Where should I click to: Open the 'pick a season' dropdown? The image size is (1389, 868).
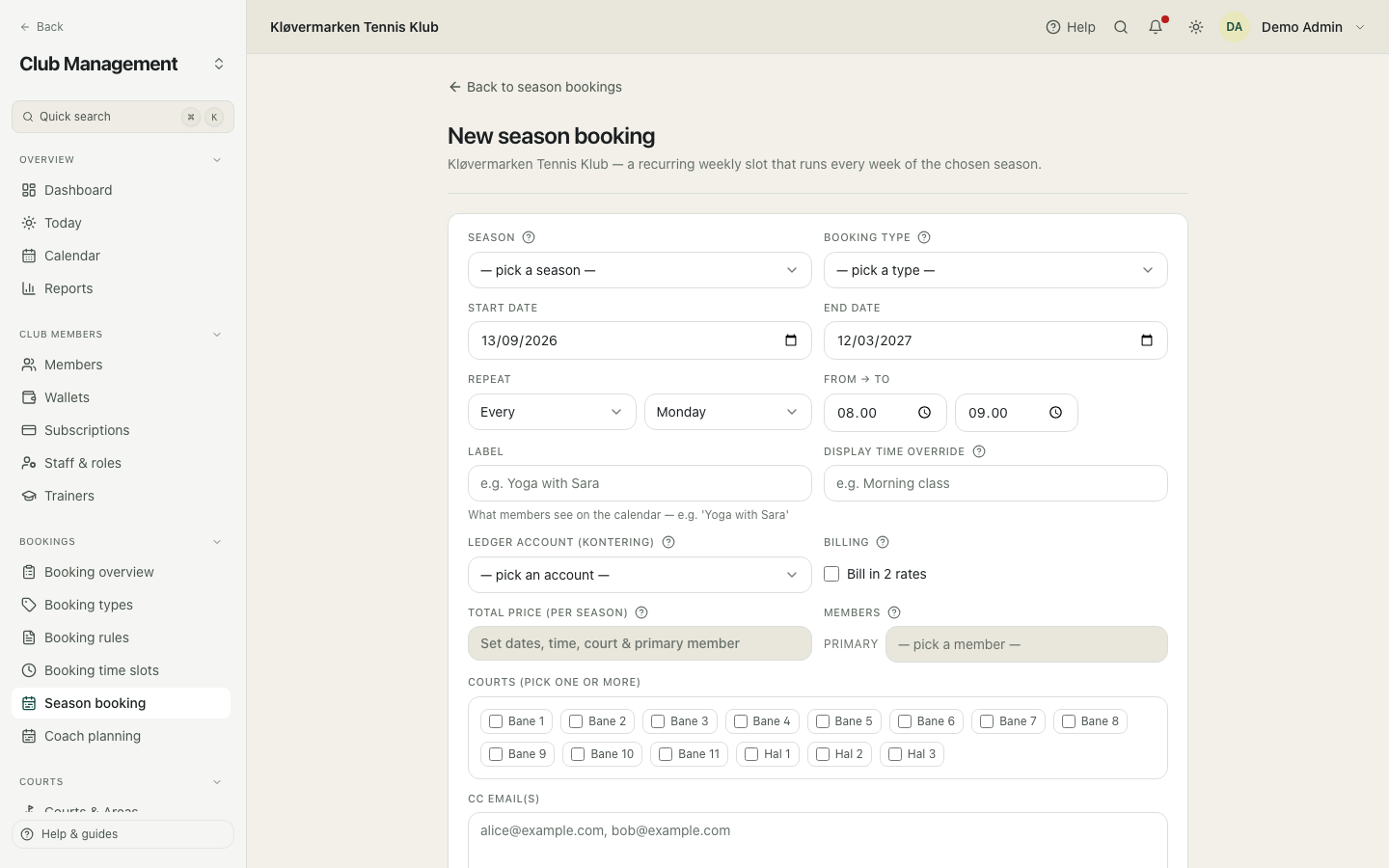pos(640,270)
